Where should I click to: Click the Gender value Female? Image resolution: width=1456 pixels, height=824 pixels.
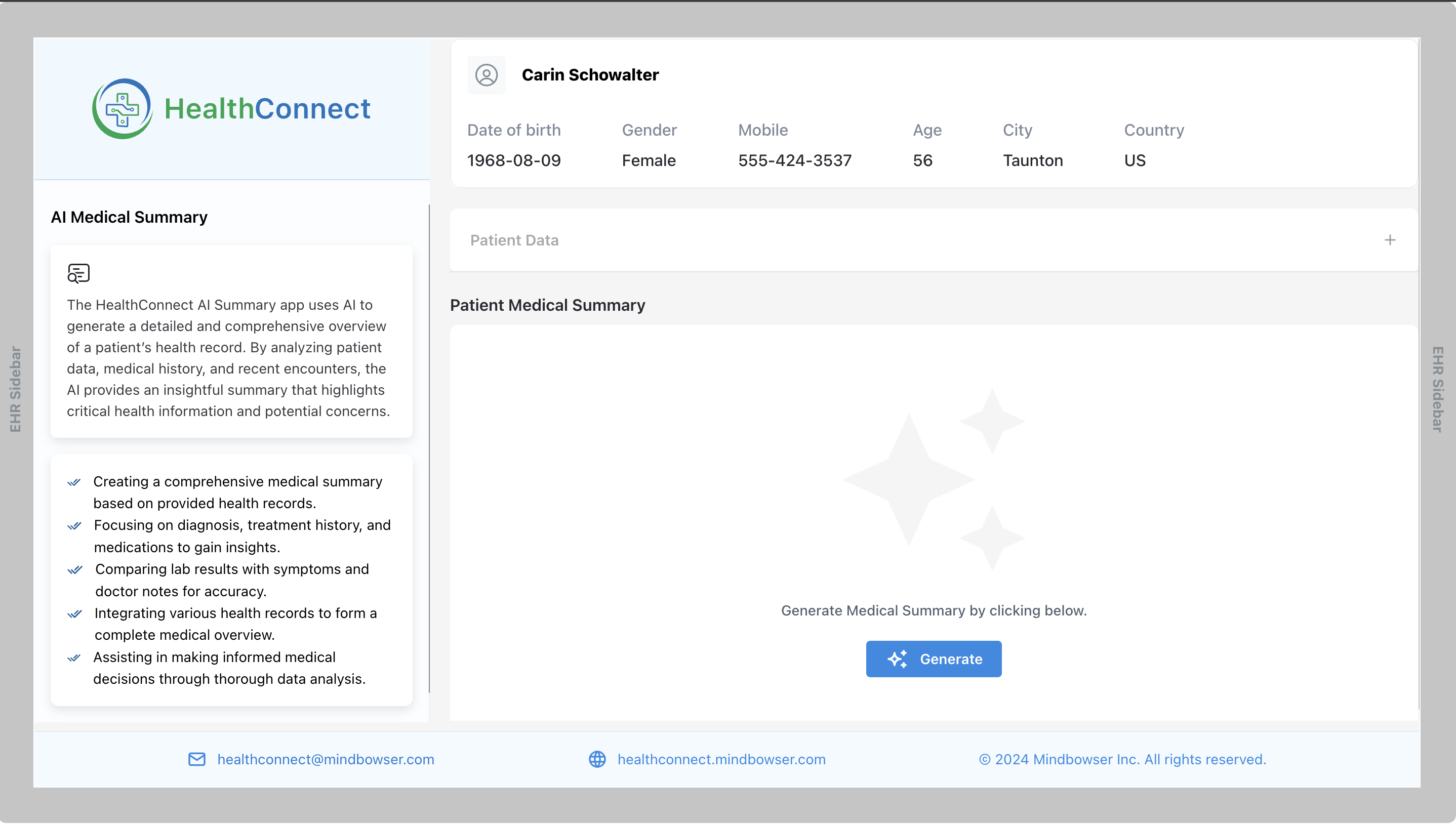(649, 160)
